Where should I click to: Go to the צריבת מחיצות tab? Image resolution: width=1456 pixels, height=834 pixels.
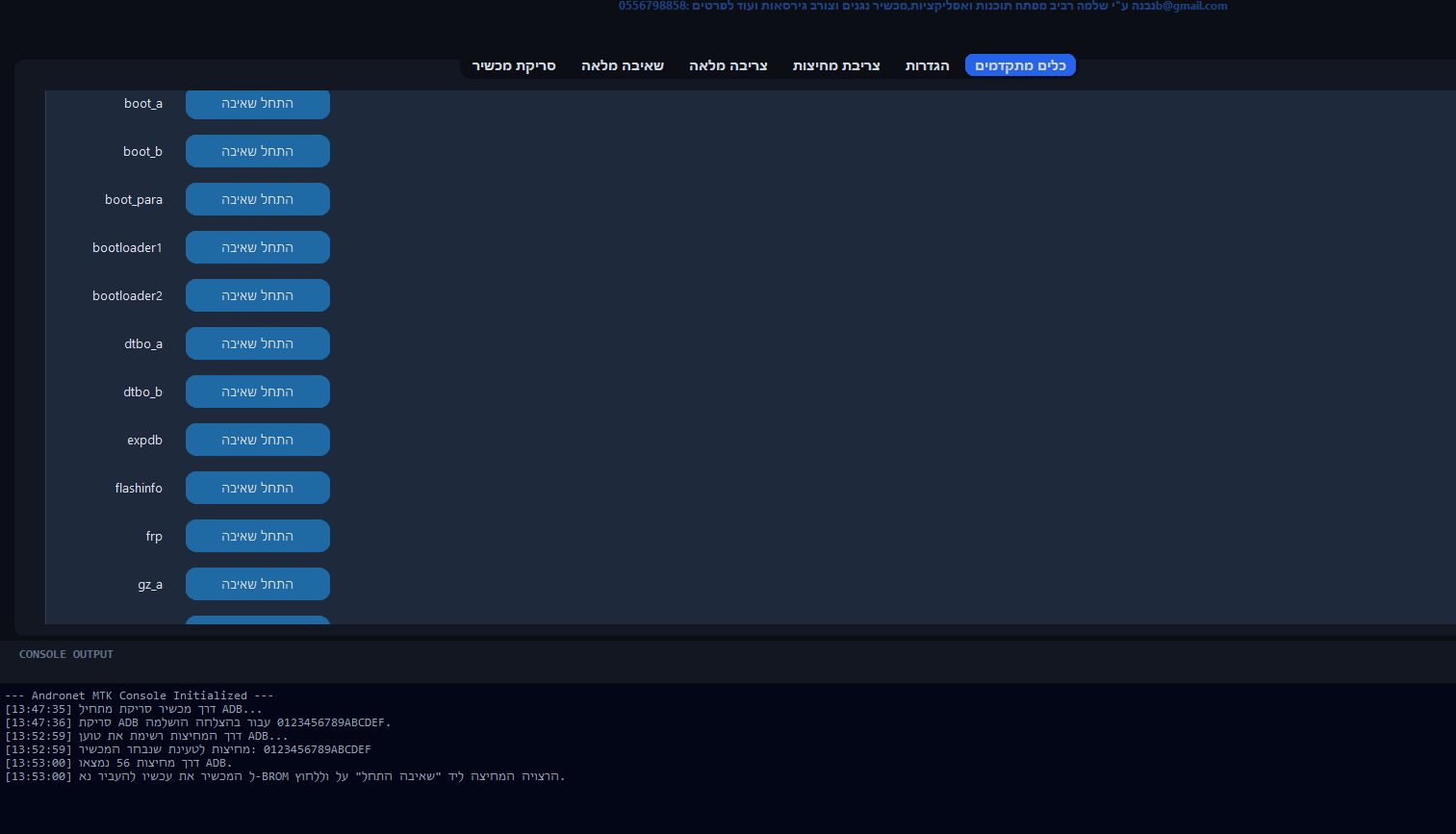pos(835,65)
